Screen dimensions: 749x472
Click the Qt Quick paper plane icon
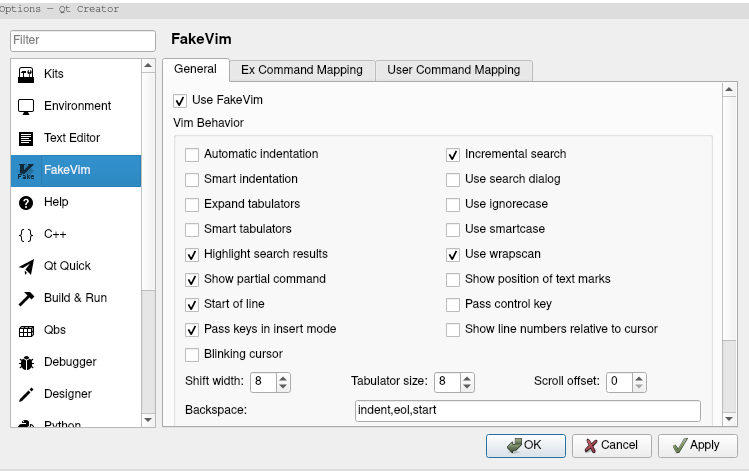26,267
